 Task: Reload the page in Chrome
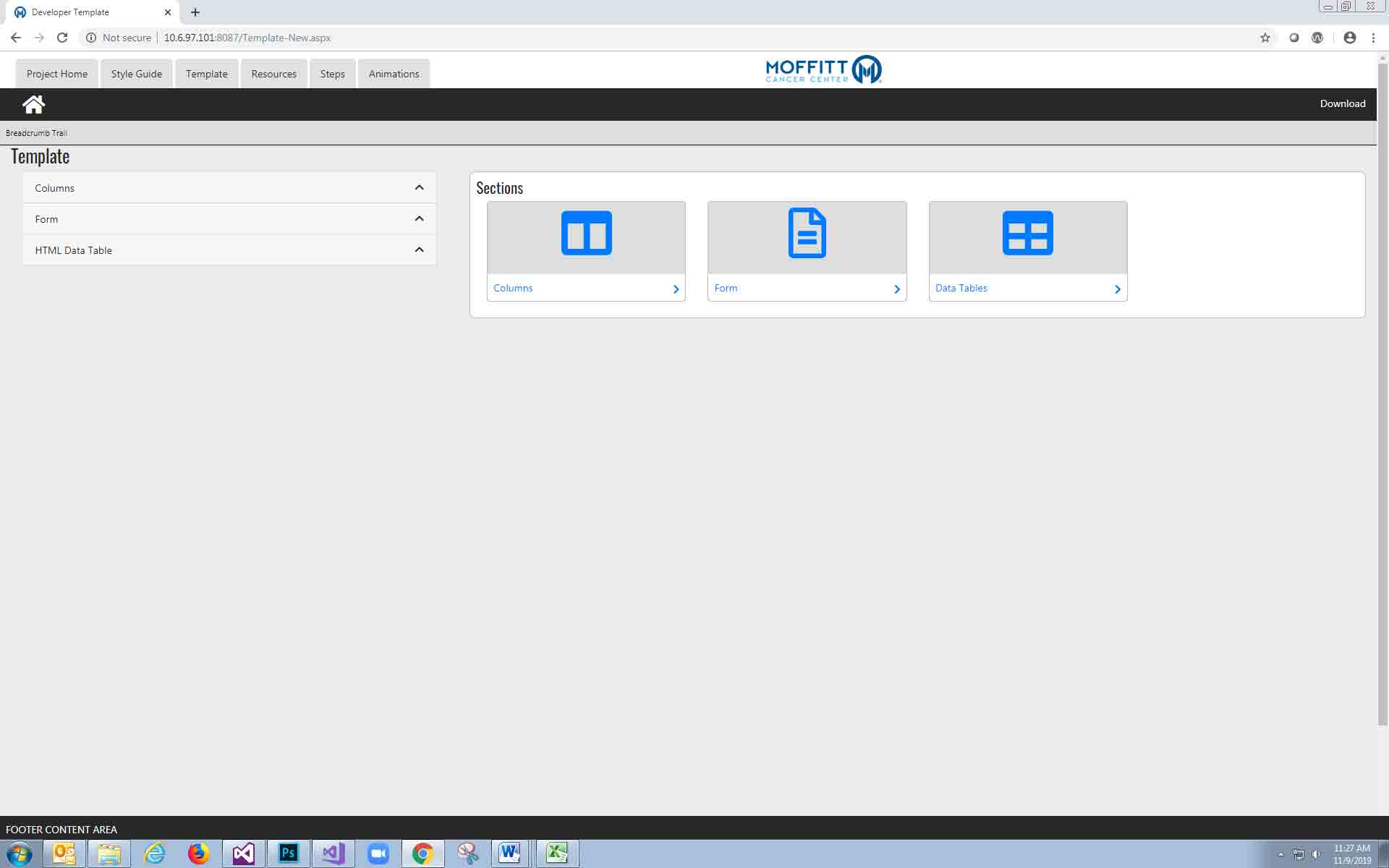pyautogui.click(x=62, y=38)
